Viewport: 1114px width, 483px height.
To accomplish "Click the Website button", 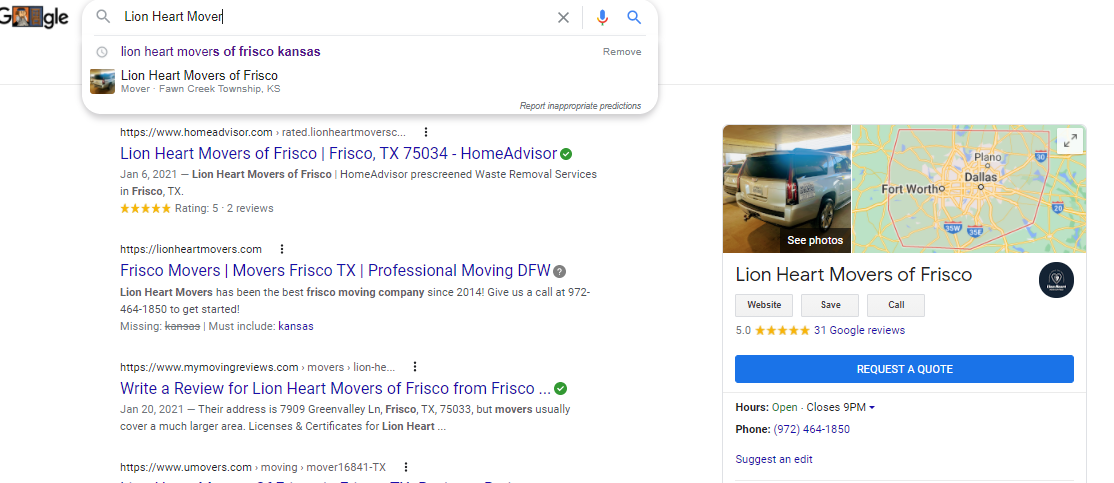I will tap(764, 305).
